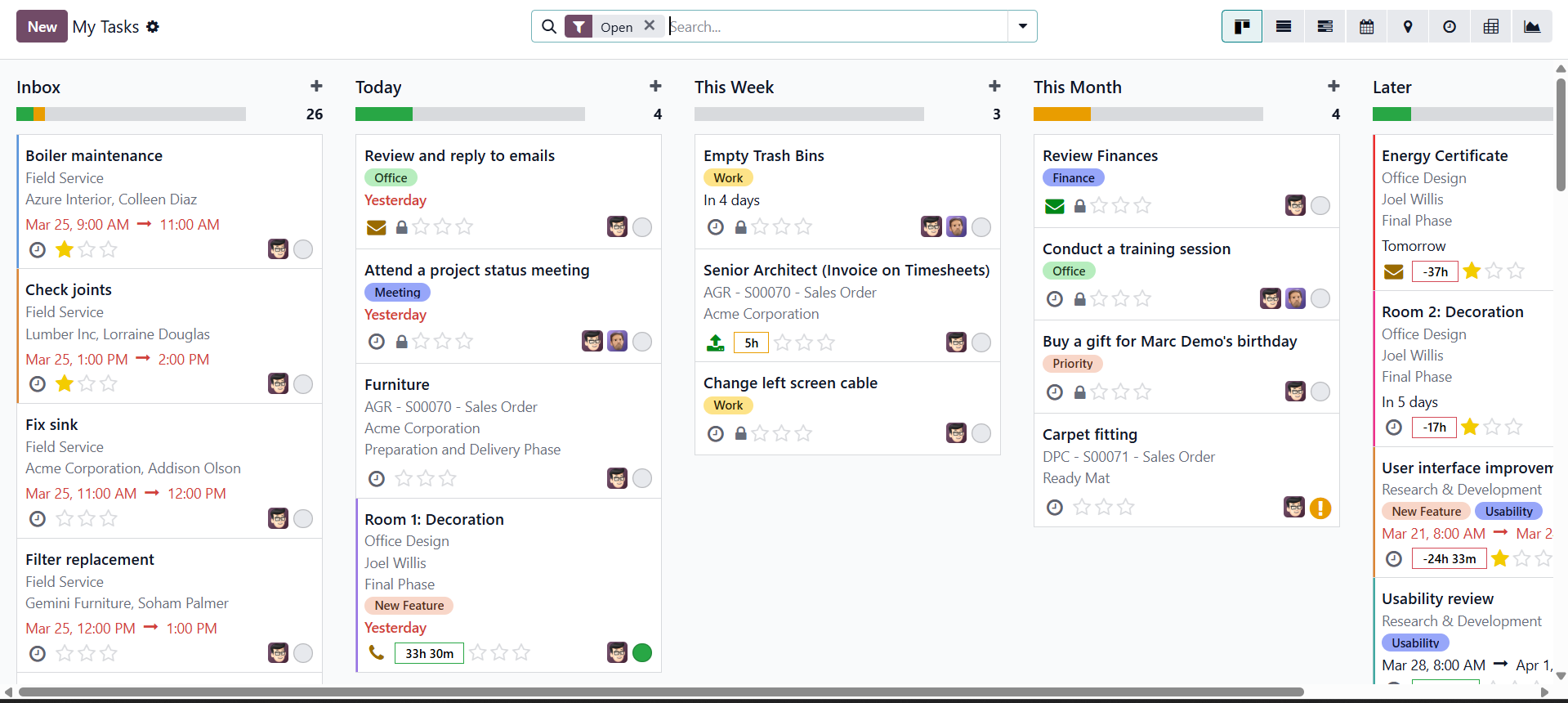Switch to Kanban view
Viewport: 1568px width, 703px height.
point(1242,27)
